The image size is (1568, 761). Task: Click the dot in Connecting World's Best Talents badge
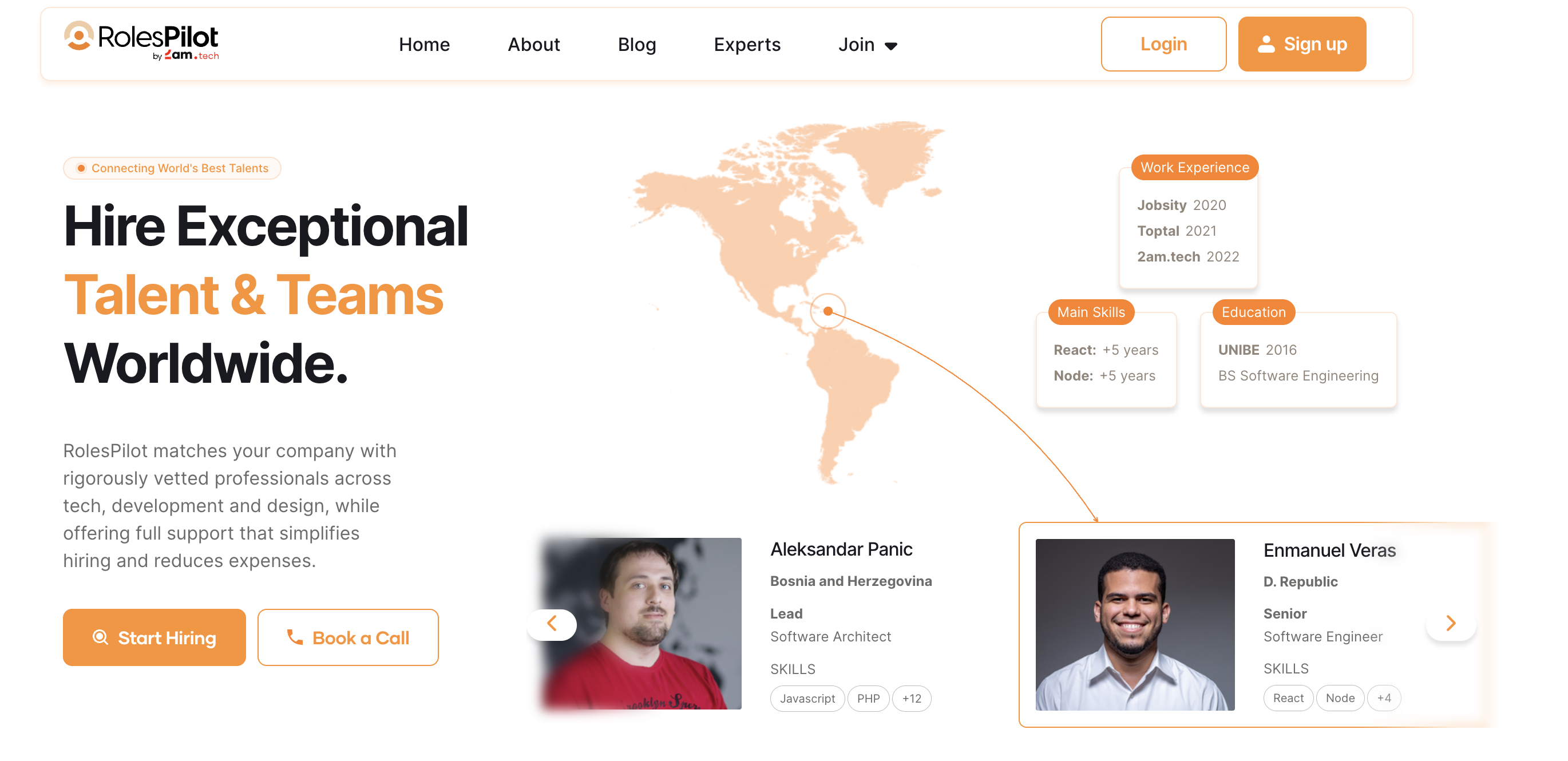tap(81, 168)
